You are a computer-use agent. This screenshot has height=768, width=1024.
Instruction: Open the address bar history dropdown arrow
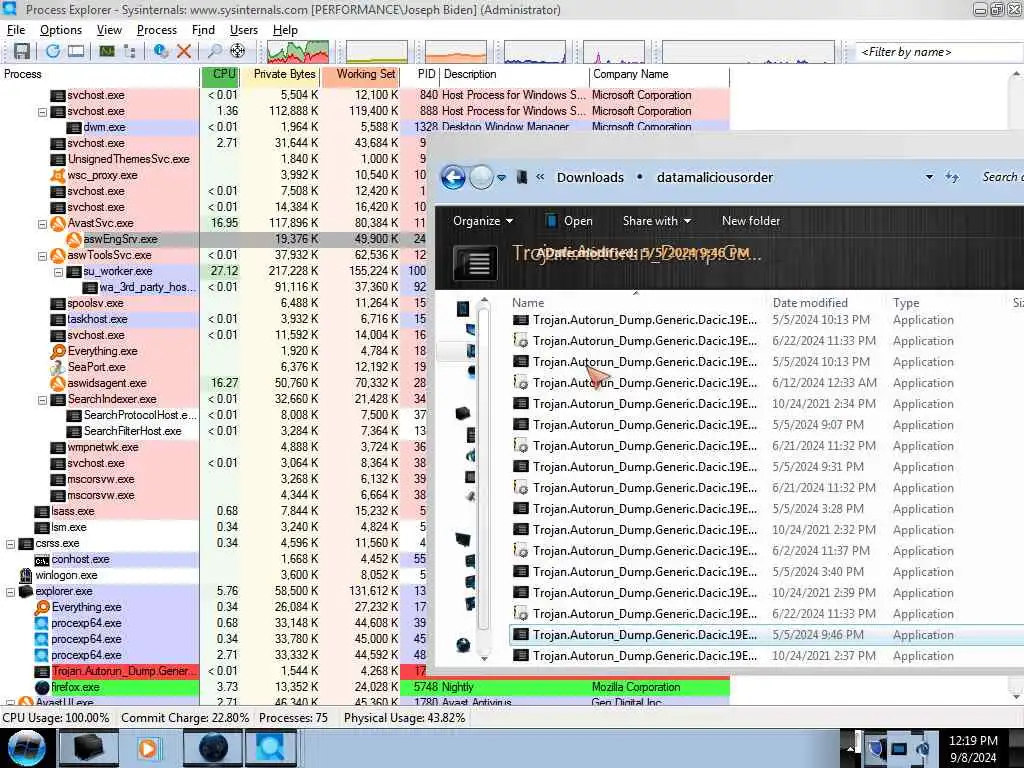(929, 178)
